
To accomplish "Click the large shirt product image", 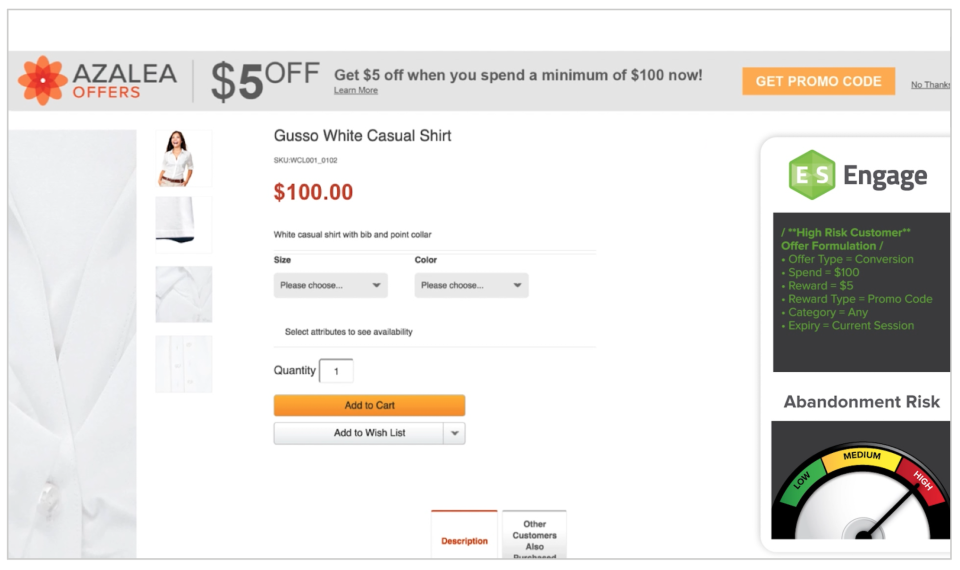I will point(72,340).
